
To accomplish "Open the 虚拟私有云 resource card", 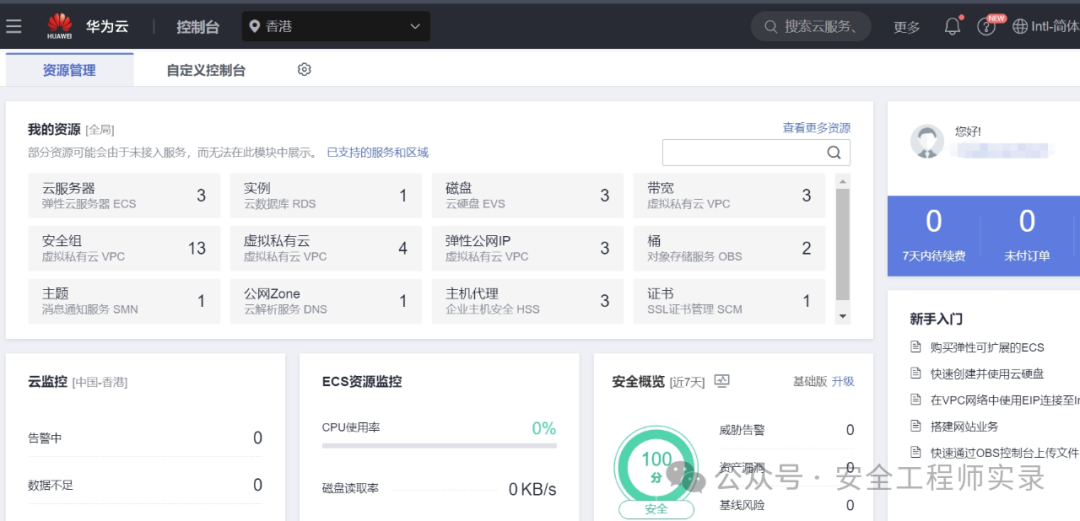I will click(326, 248).
